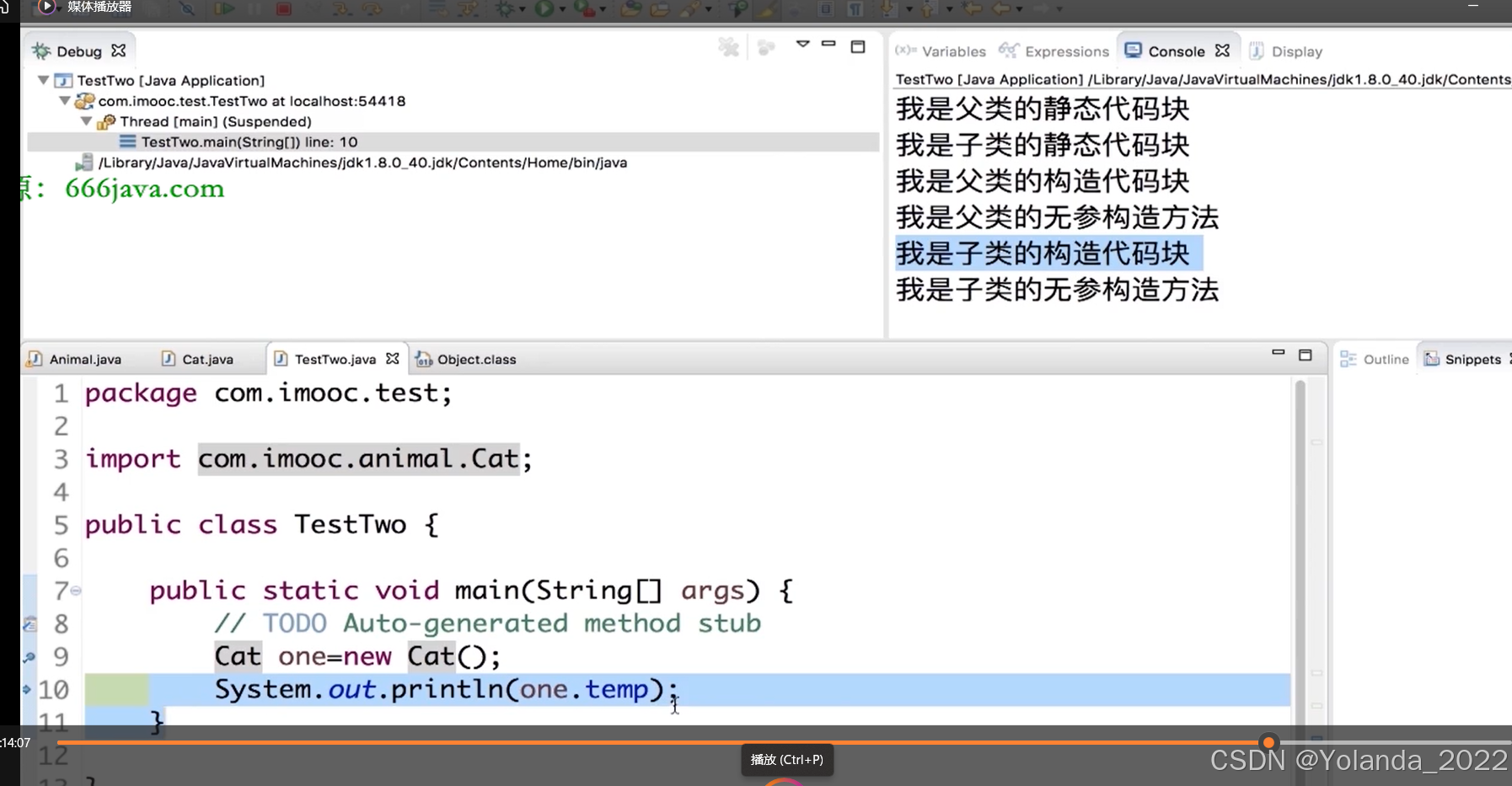The width and height of the screenshot is (1512, 786).
Task: Open the Debug view menu triangle
Action: pyautogui.click(x=802, y=44)
